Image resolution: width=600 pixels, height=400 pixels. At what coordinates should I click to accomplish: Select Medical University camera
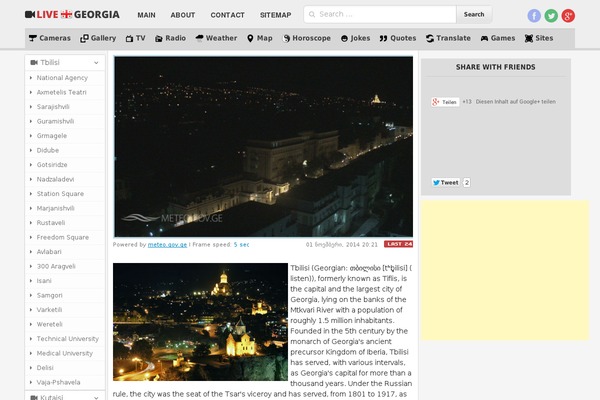[x=65, y=353]
